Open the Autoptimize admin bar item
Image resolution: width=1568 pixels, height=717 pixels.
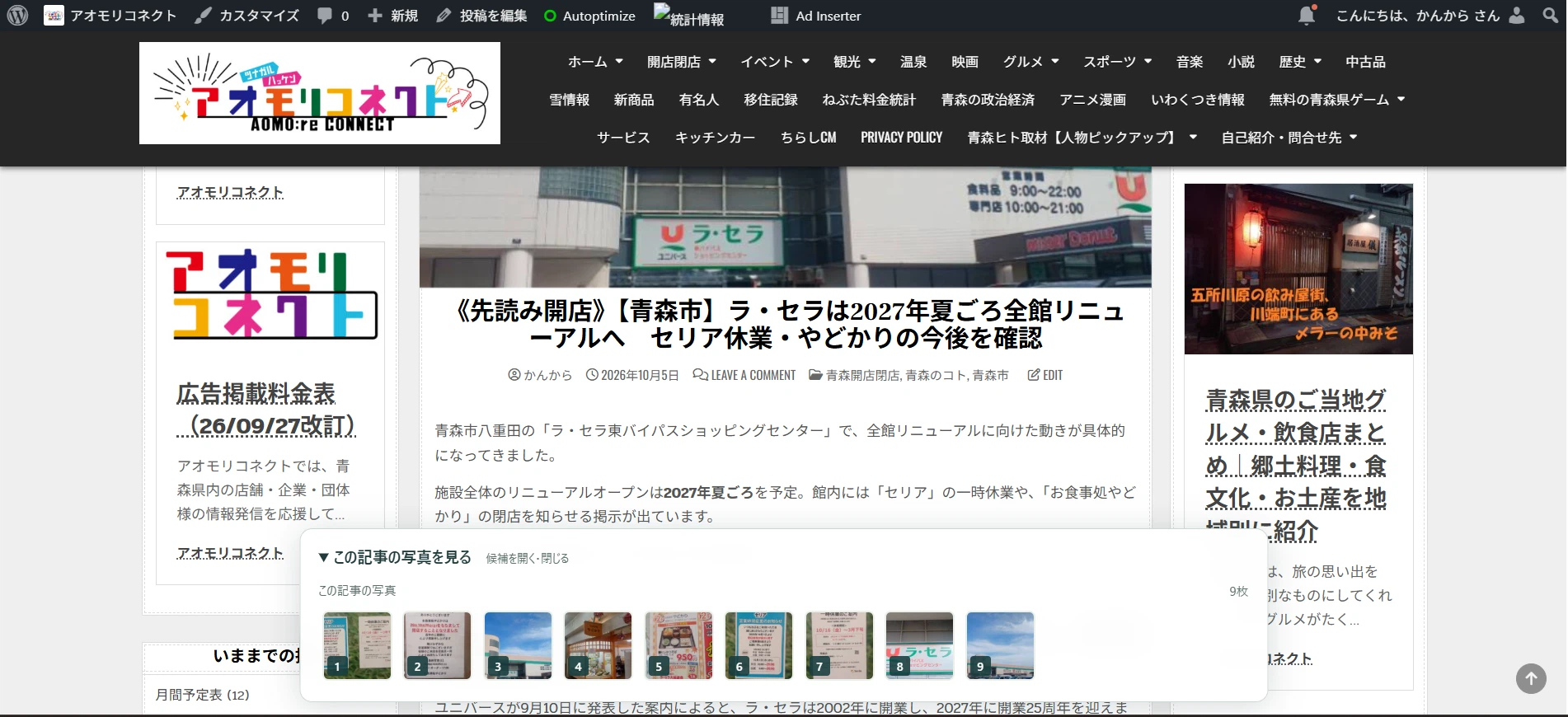click(x=589, y=16)
